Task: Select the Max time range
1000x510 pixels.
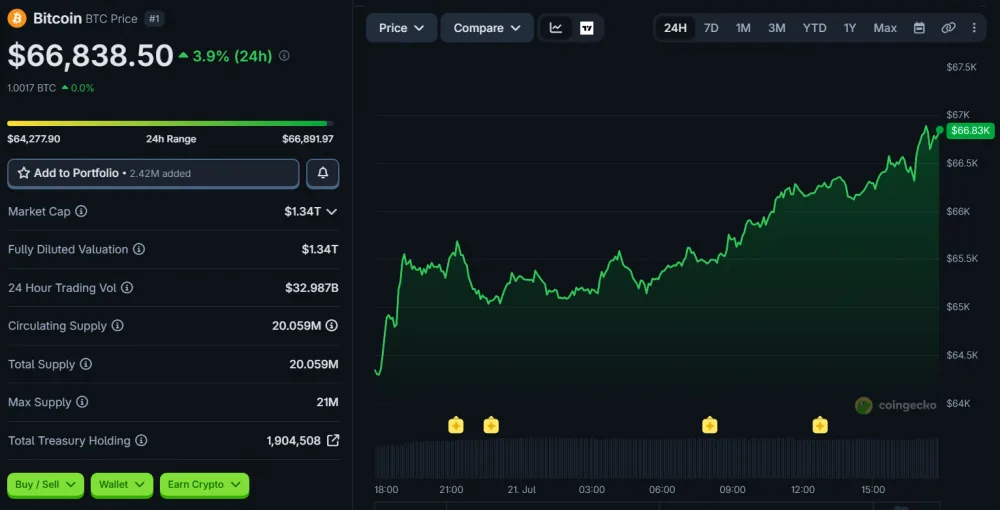Action: coord(885,28)
